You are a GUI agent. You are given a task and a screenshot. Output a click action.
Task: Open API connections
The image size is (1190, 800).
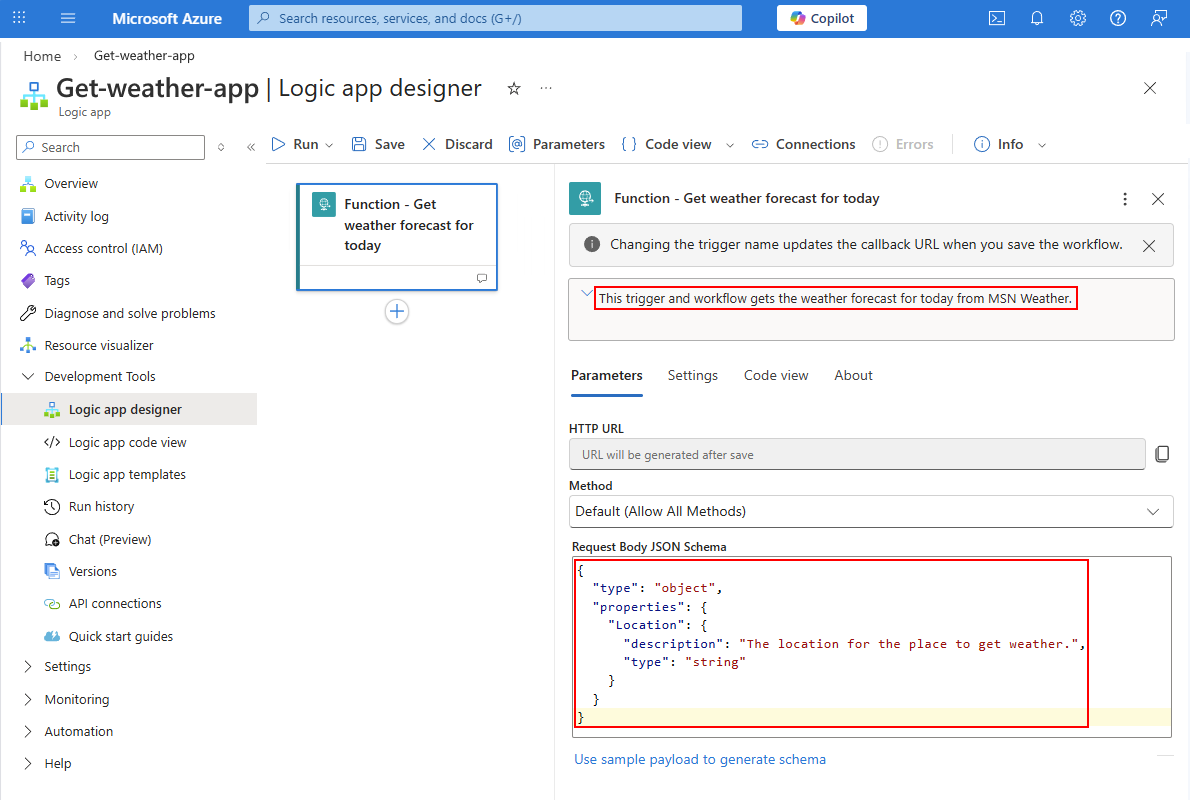[x=115, y=603]
